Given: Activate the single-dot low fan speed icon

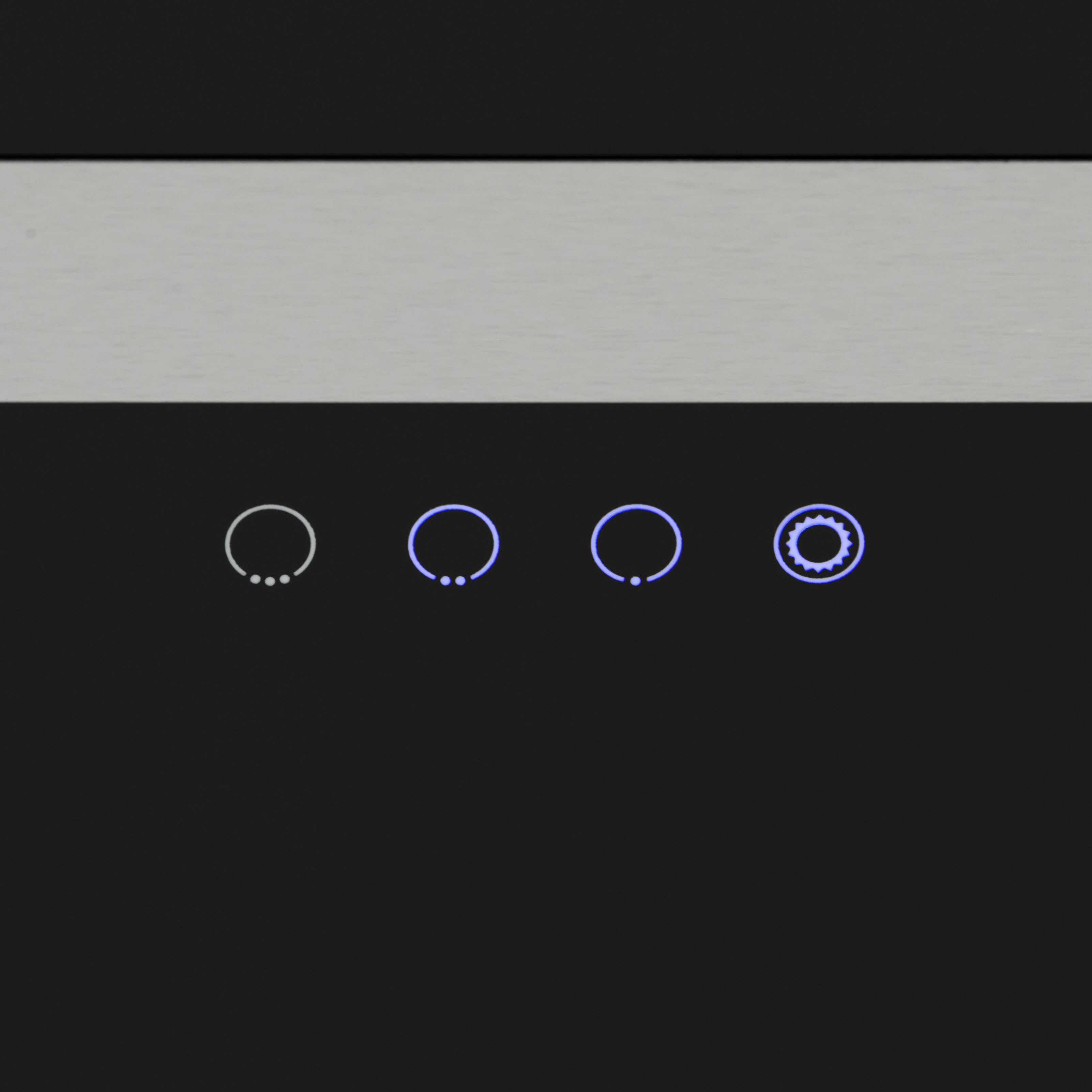Looking at the screenshot, I should [636, 545].
